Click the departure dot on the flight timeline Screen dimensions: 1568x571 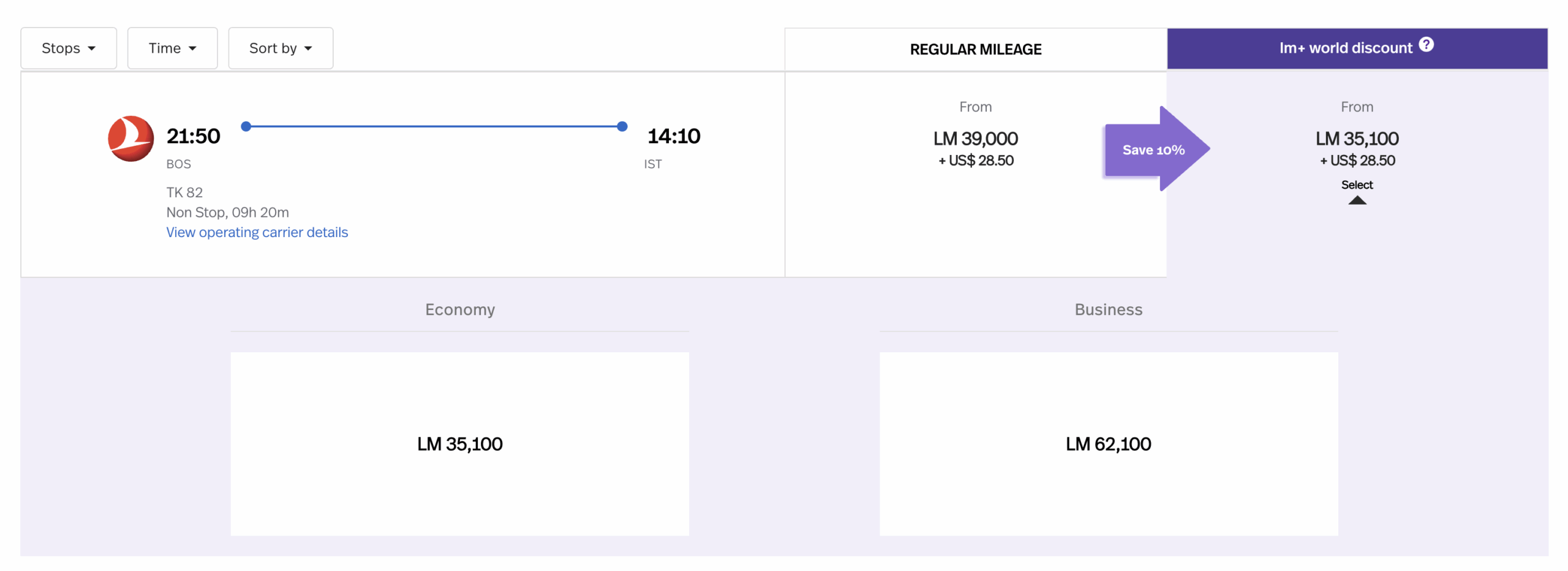point(246,126)
